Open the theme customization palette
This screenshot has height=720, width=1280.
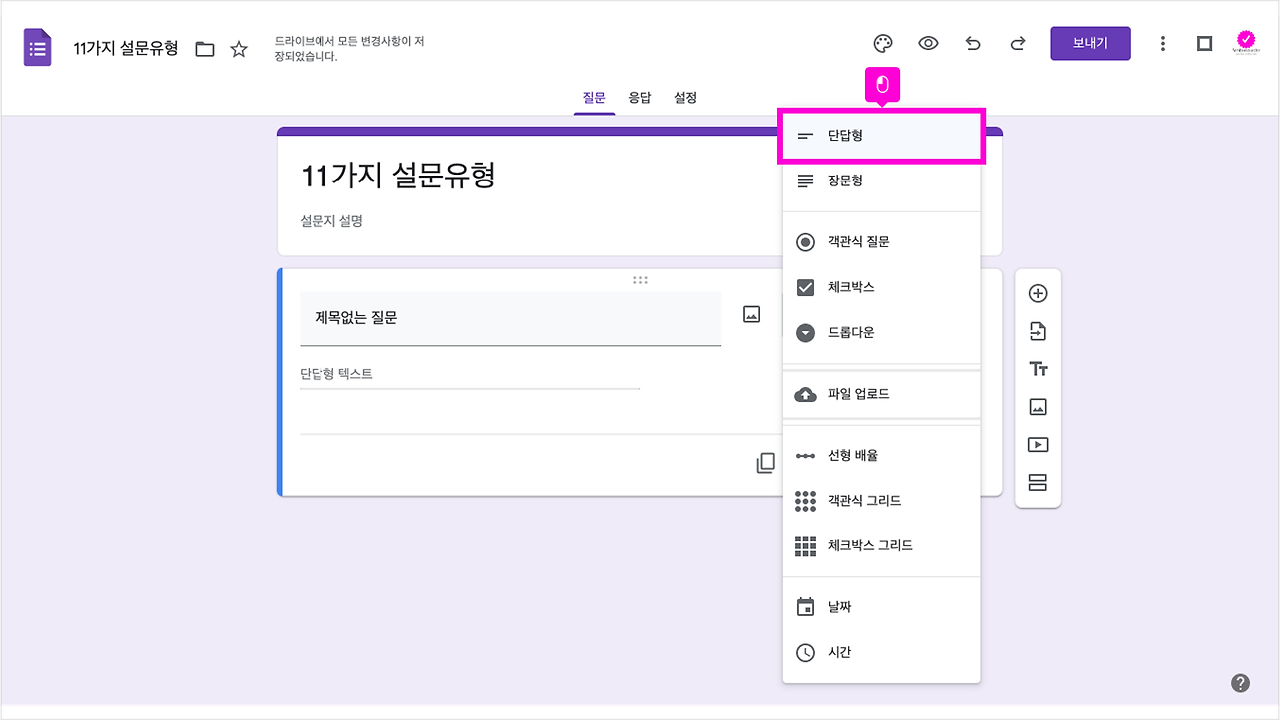point(883,43)
